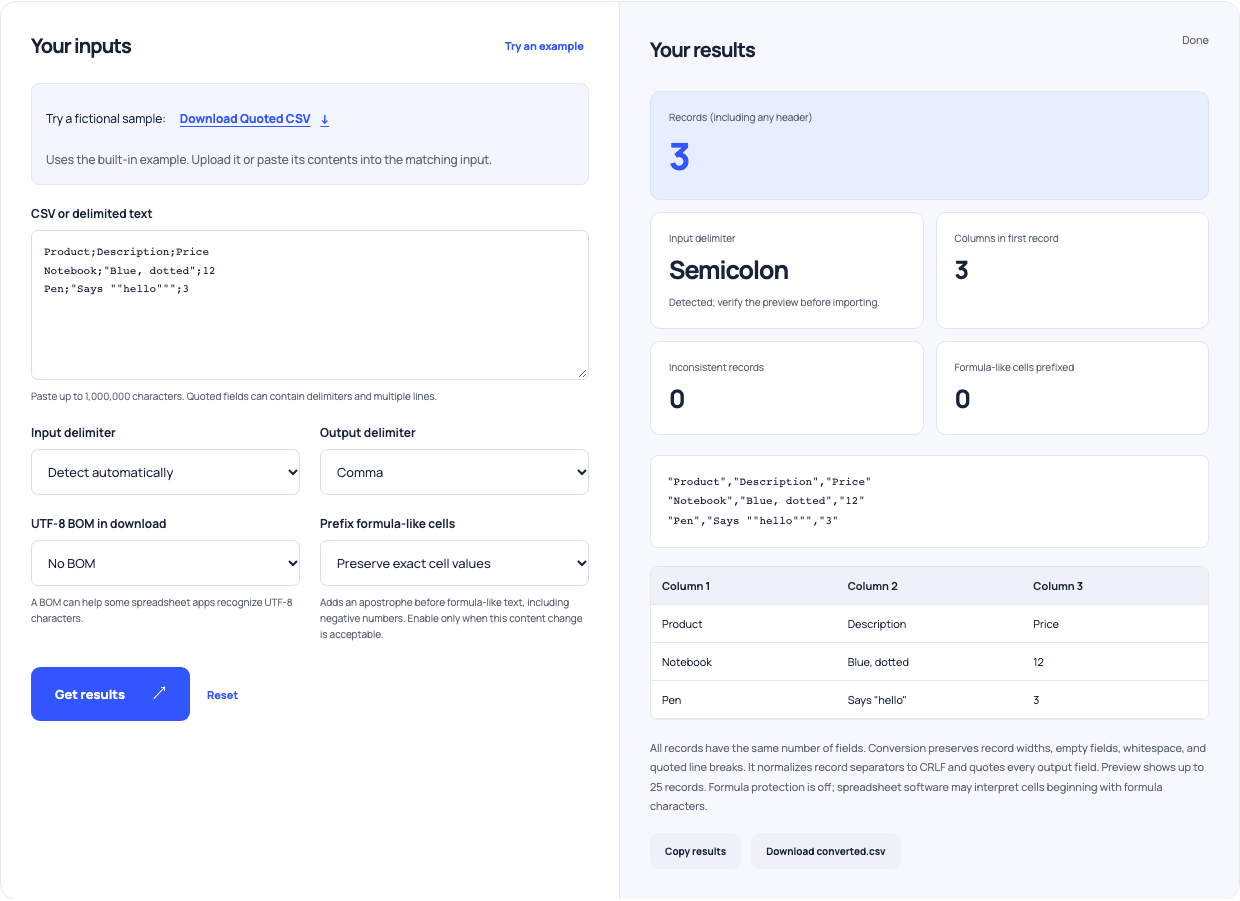The width and height of the screenshot is (1240, 901).
Task: Click the Get results button
Action: pyautogui.click(x=110, y=694)
